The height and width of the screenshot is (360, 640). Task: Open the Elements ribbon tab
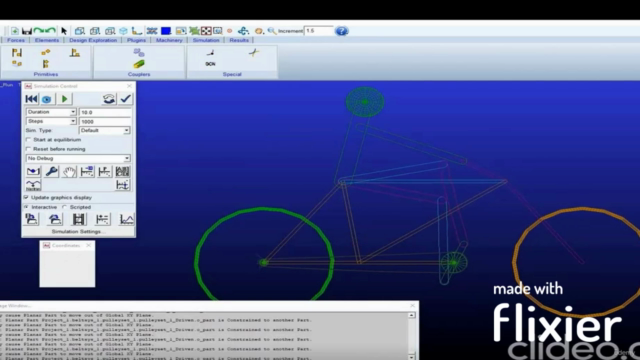tap(47, 40)
